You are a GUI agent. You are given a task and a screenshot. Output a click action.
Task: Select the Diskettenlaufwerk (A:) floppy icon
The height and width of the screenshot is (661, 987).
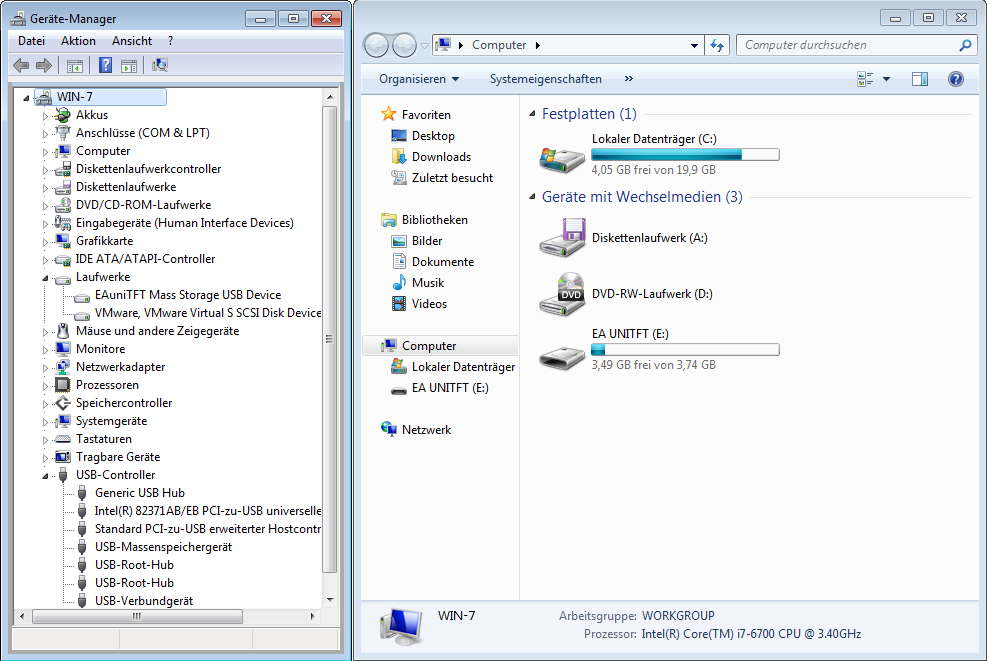point(561,238)
